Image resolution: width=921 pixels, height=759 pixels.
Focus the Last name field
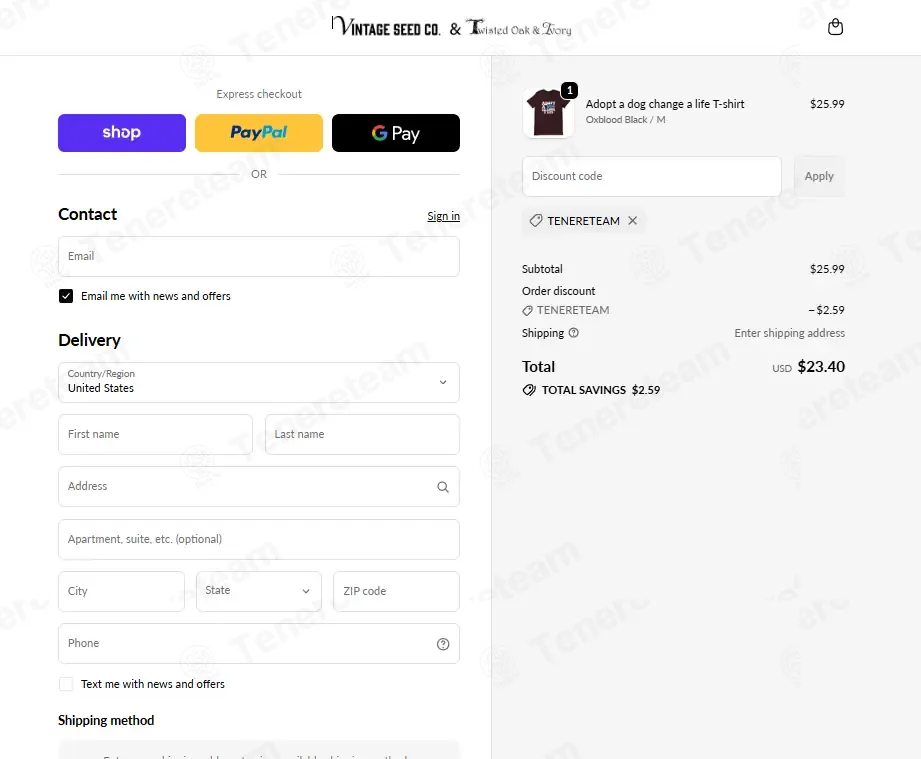[x=362, y=434]
